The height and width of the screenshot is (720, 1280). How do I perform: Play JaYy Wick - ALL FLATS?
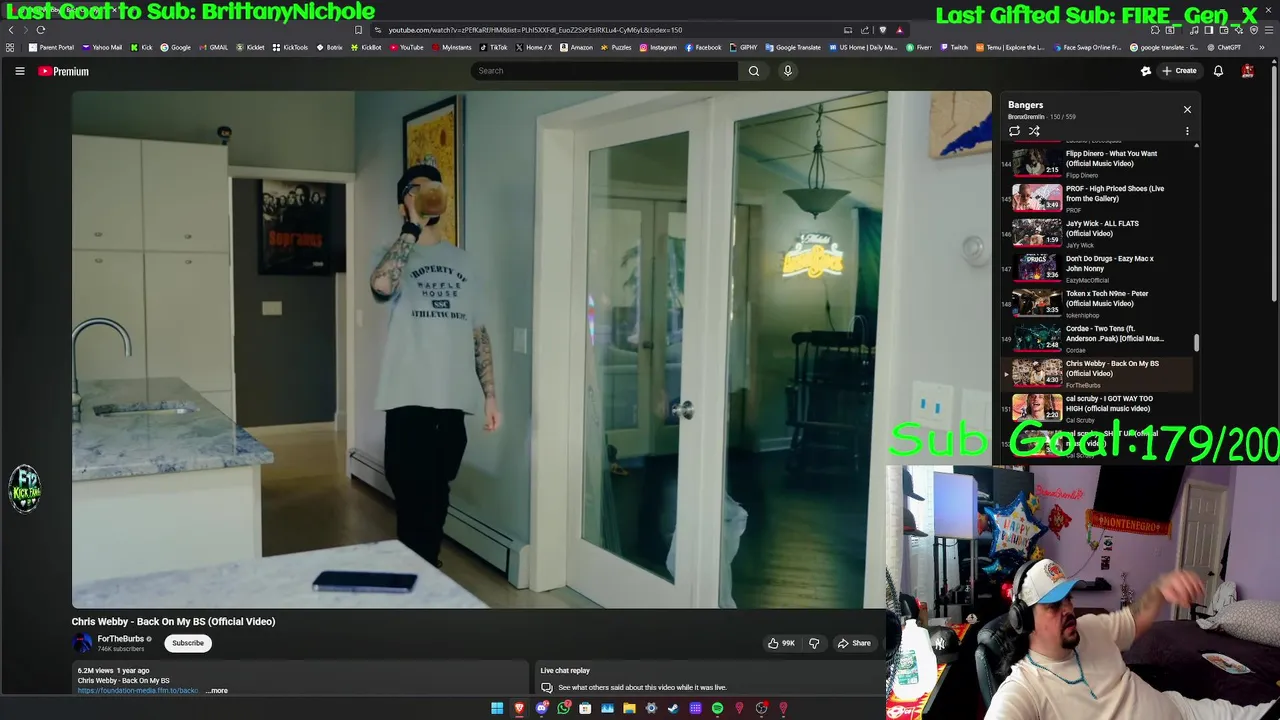[x=1098, y=233]
